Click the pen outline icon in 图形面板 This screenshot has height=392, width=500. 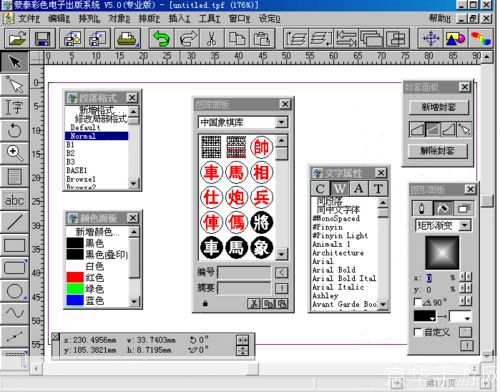click(x=422, y=209)
